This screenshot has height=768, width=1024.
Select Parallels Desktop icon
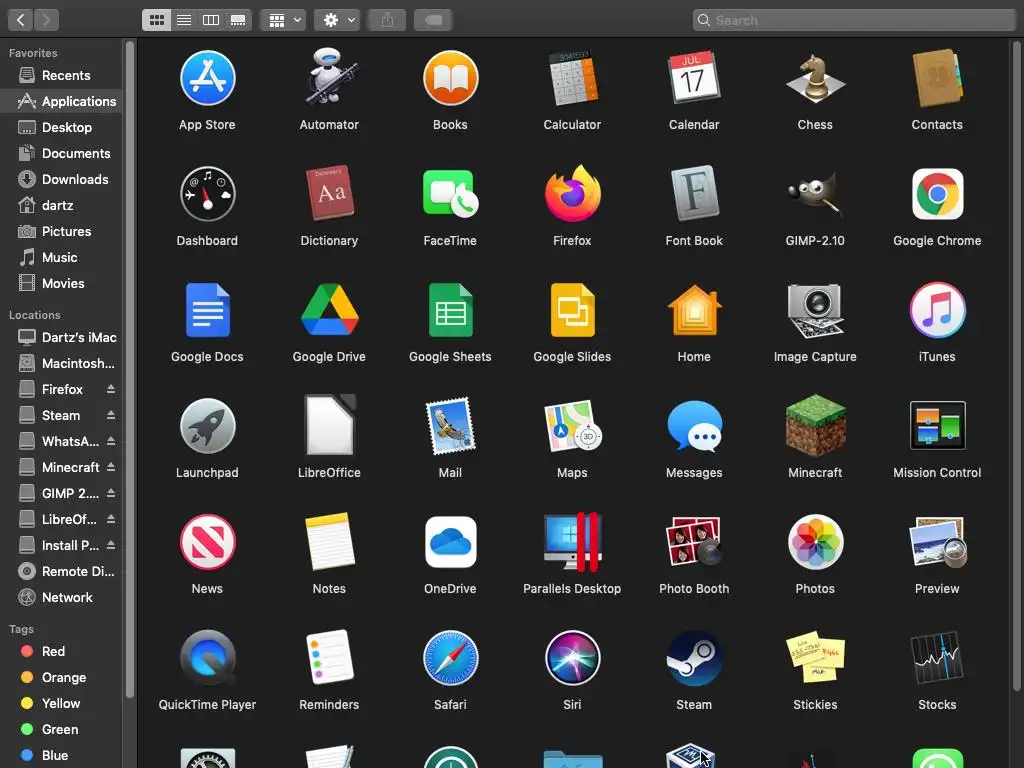(x=572, y=542)
